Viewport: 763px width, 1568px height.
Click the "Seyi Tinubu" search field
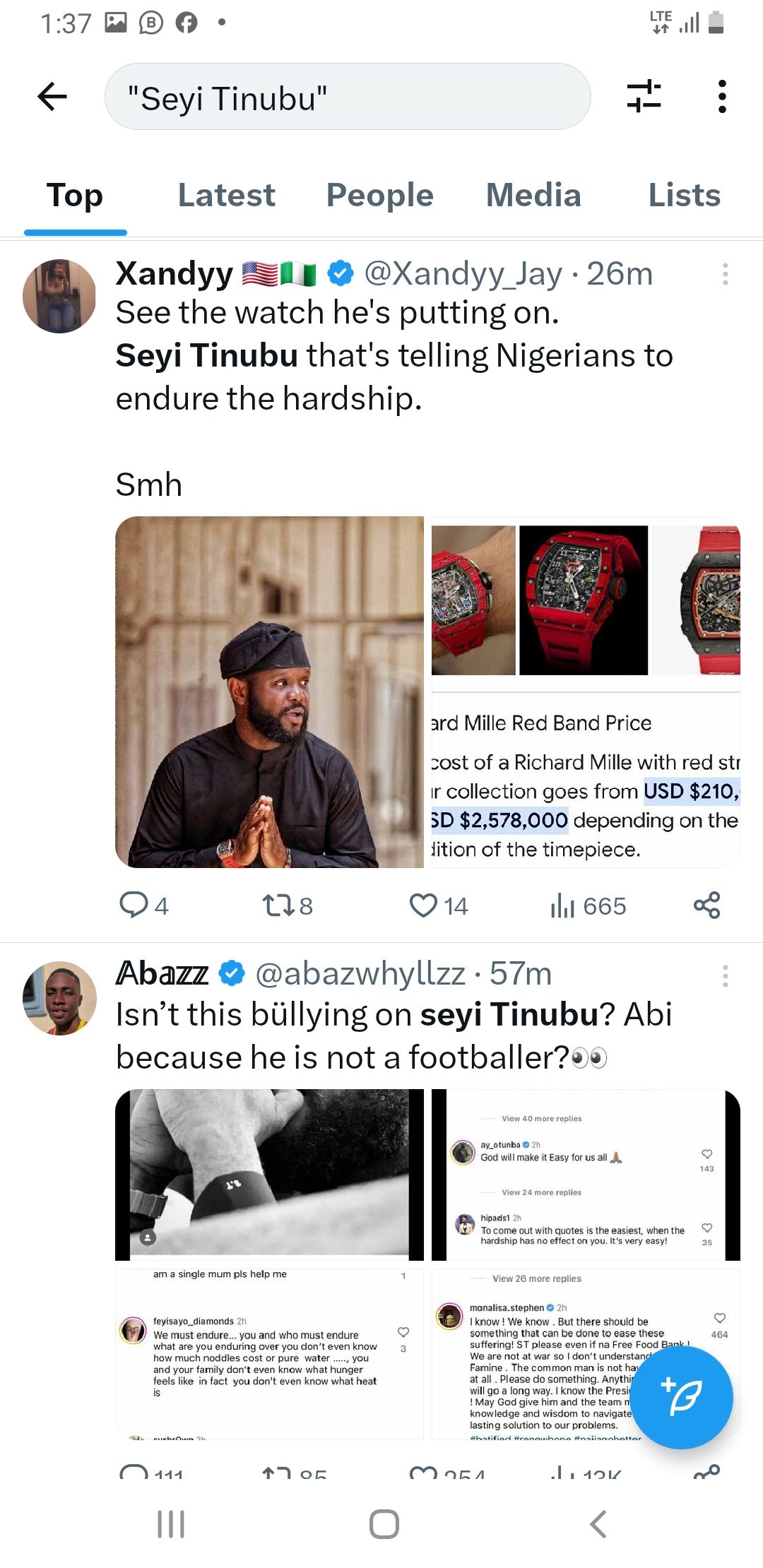click(x=347, y=97)
